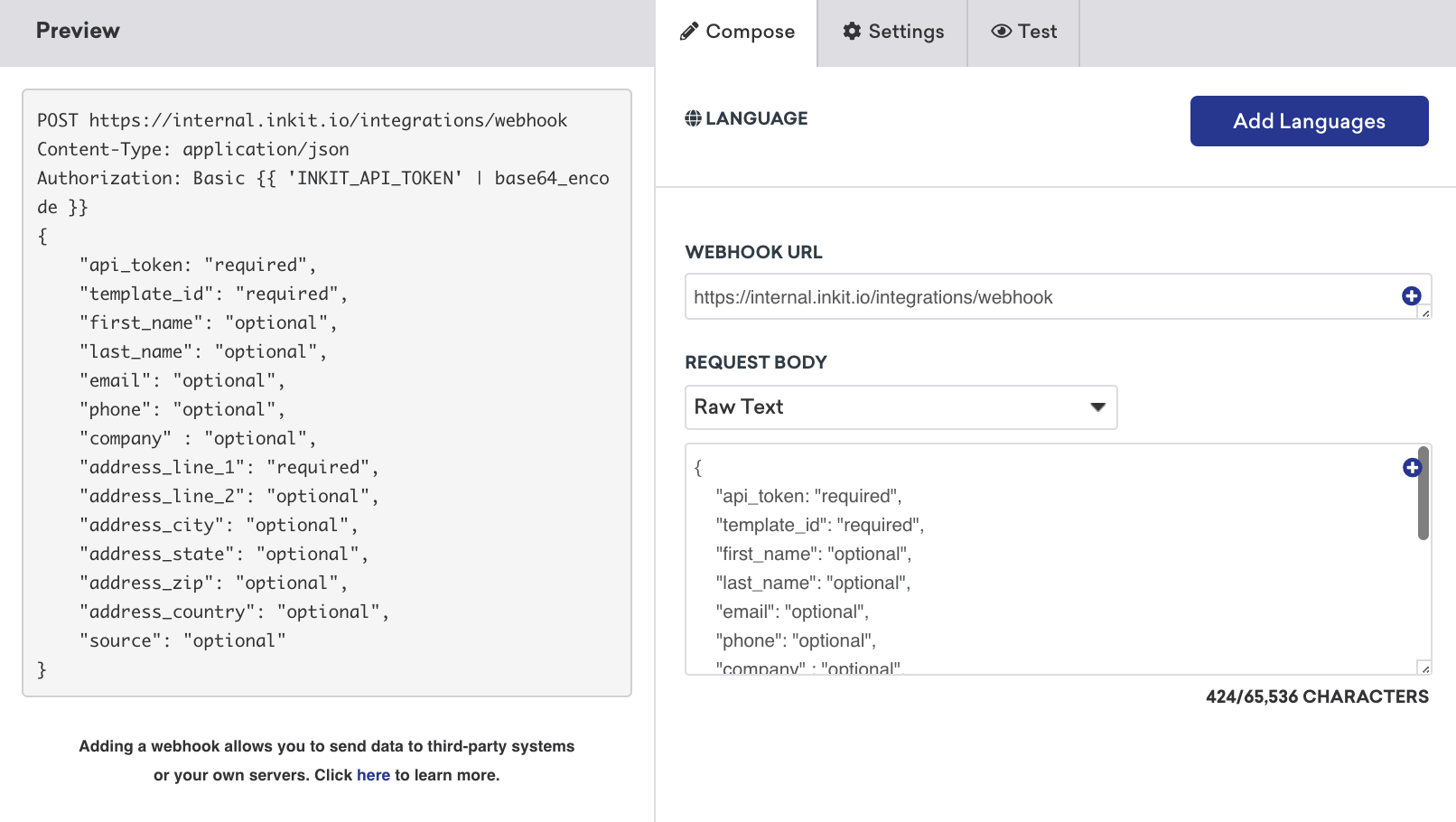Click the here link to learn more
The height and width of the screenshot is (822, 1456).
373,774
